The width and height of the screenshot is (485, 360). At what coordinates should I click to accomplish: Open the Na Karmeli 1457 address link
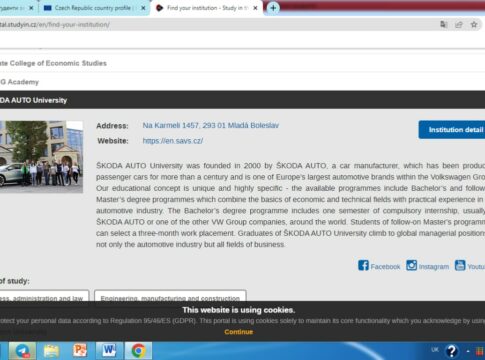(211, 126)
